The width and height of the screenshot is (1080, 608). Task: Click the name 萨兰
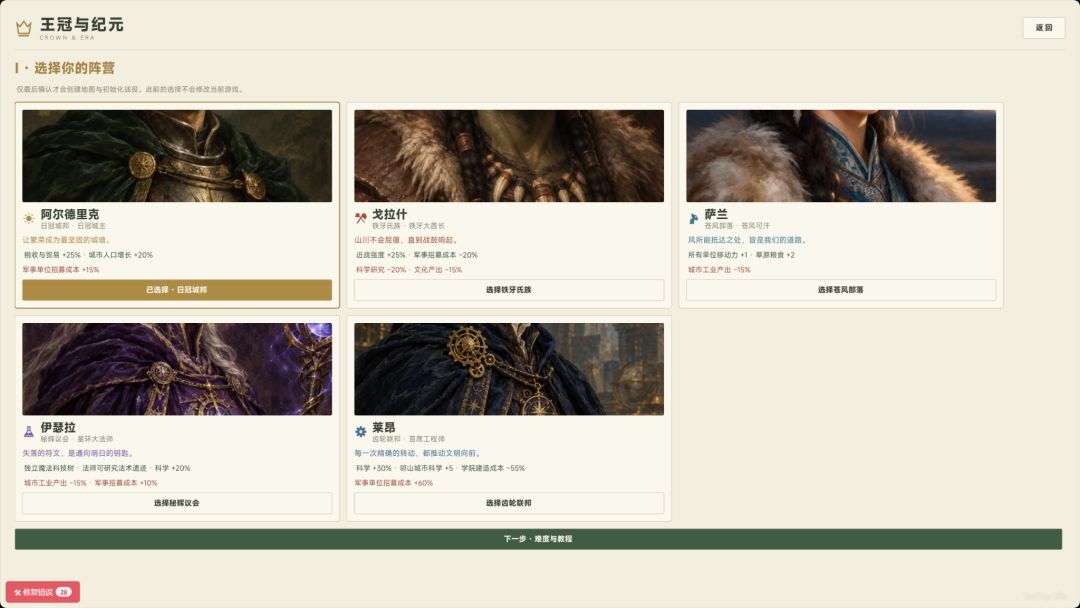(716, 214)
